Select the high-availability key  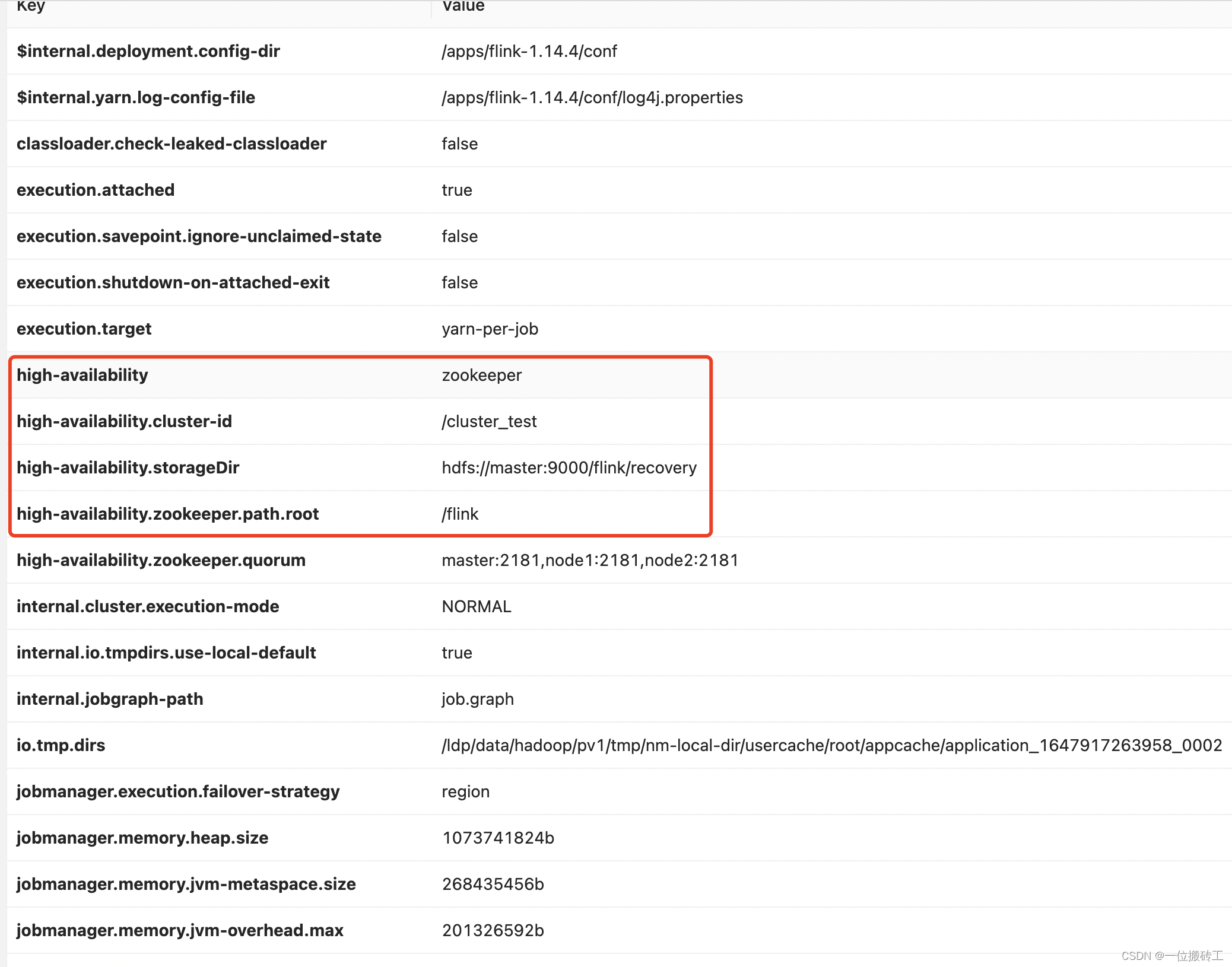click(82, 375)
